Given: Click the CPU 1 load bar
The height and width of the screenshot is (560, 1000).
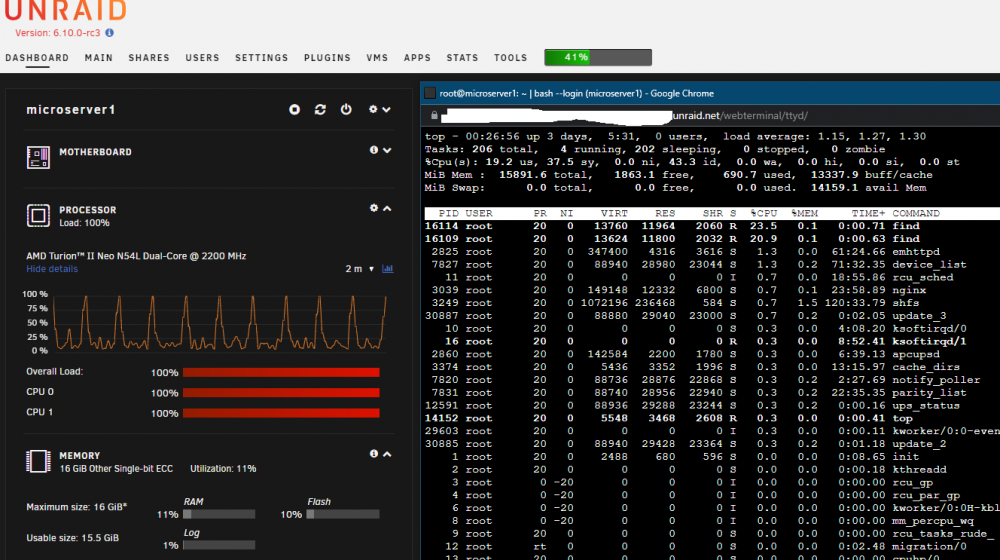Looking at the screenshot, I should coord(281,413).
